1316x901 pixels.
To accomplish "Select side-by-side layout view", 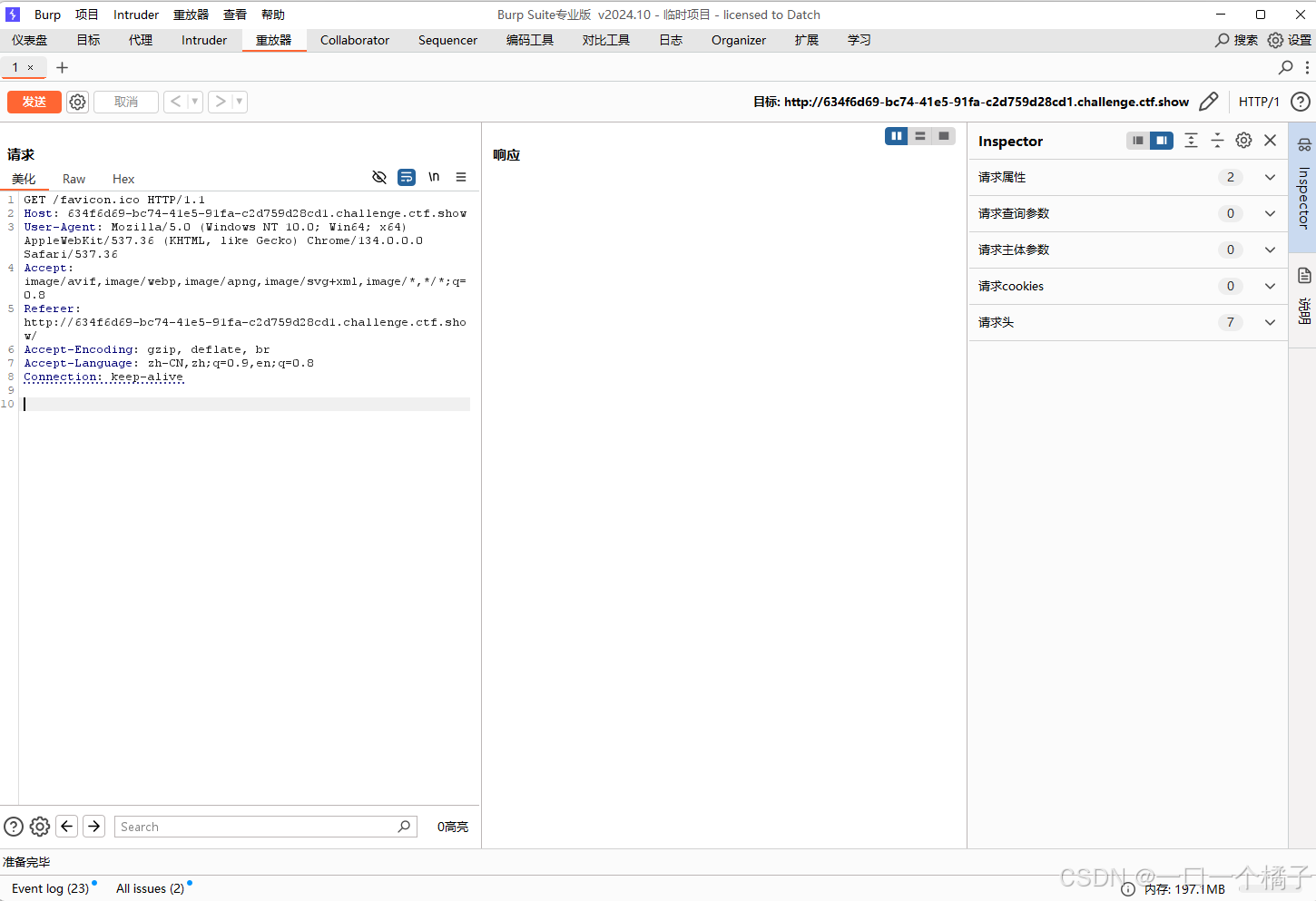I will pos(897,136).
